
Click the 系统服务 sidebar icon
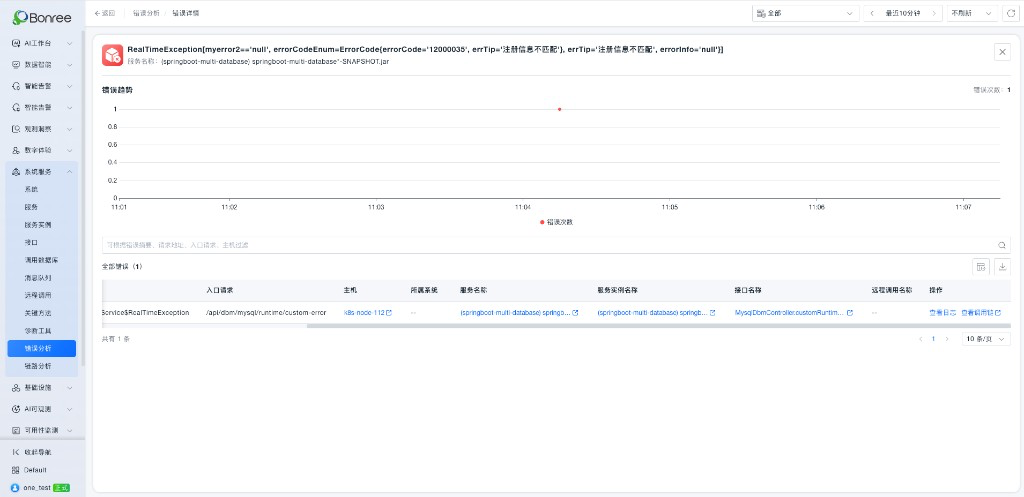[x=17, y=172]
